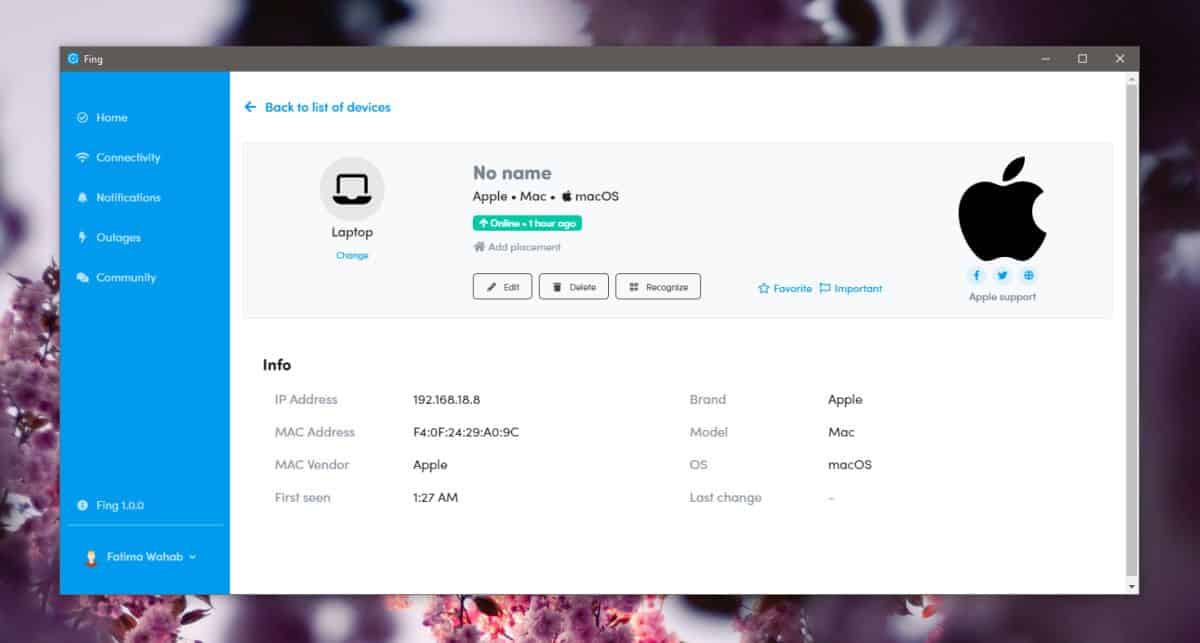This screenshot has width=1200, height=643.
Task: Open Apple's website globe icon
Action: point(1028,275)
